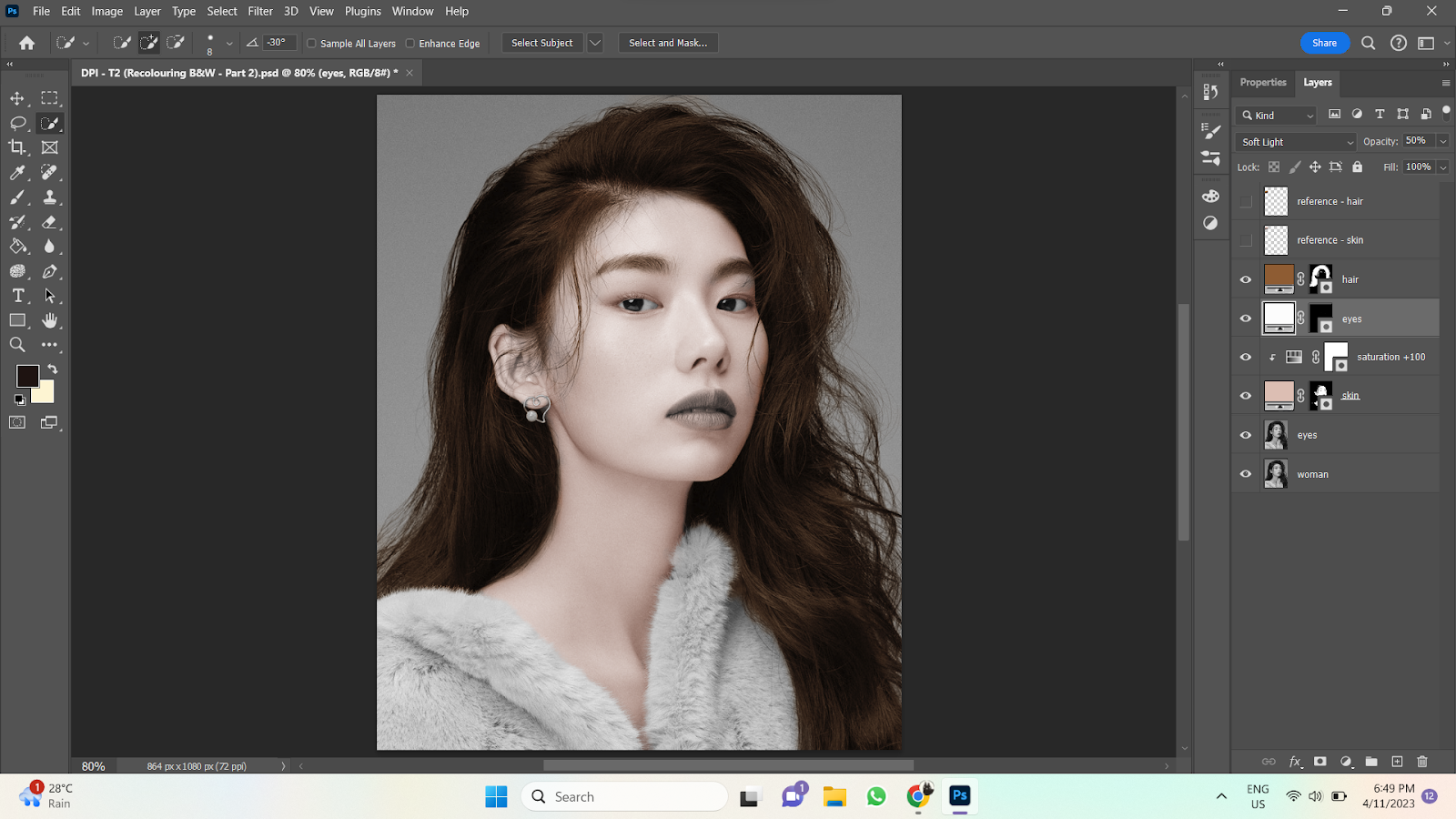Select the Eraser tool
Image resolution: width=1456 pixels, height=819 pixels.
[x=50, y=222]
